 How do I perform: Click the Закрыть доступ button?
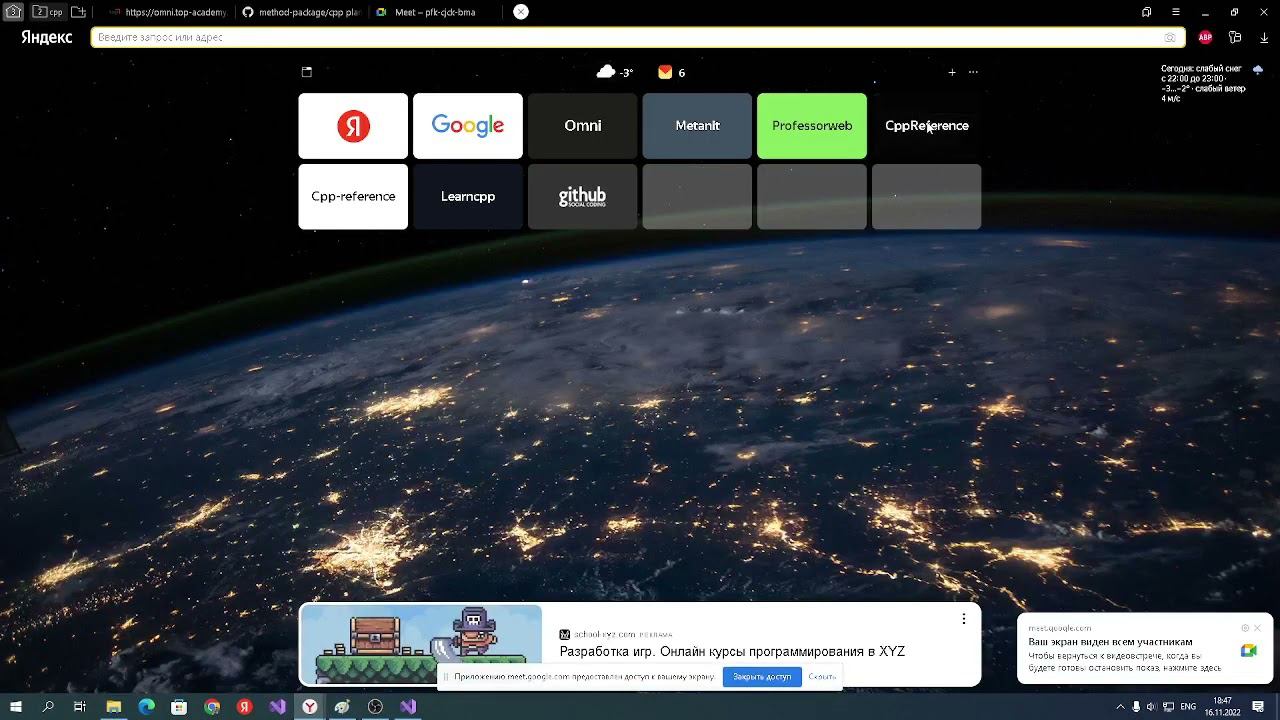click(x=762, y=677)
